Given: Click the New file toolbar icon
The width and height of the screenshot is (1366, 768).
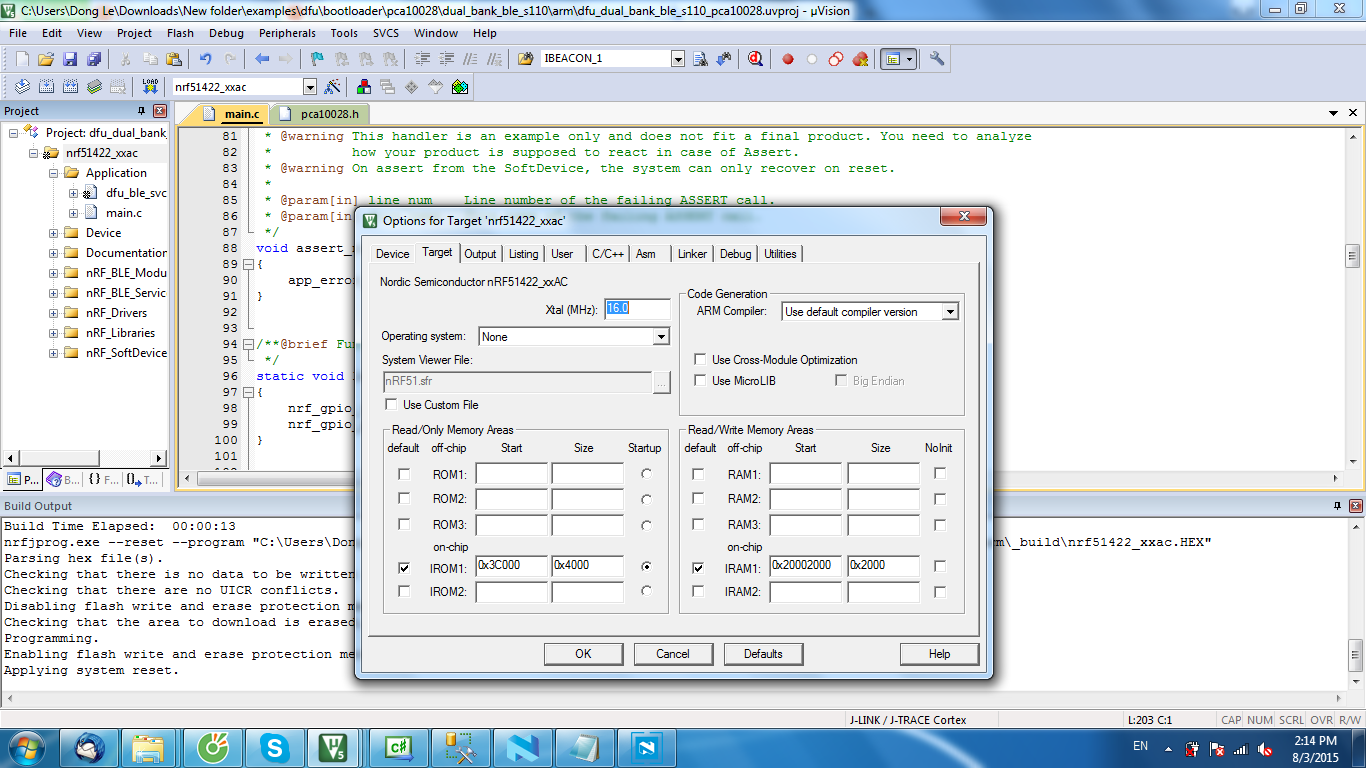Looking at the screenshot, I should (x=22, y=59).
